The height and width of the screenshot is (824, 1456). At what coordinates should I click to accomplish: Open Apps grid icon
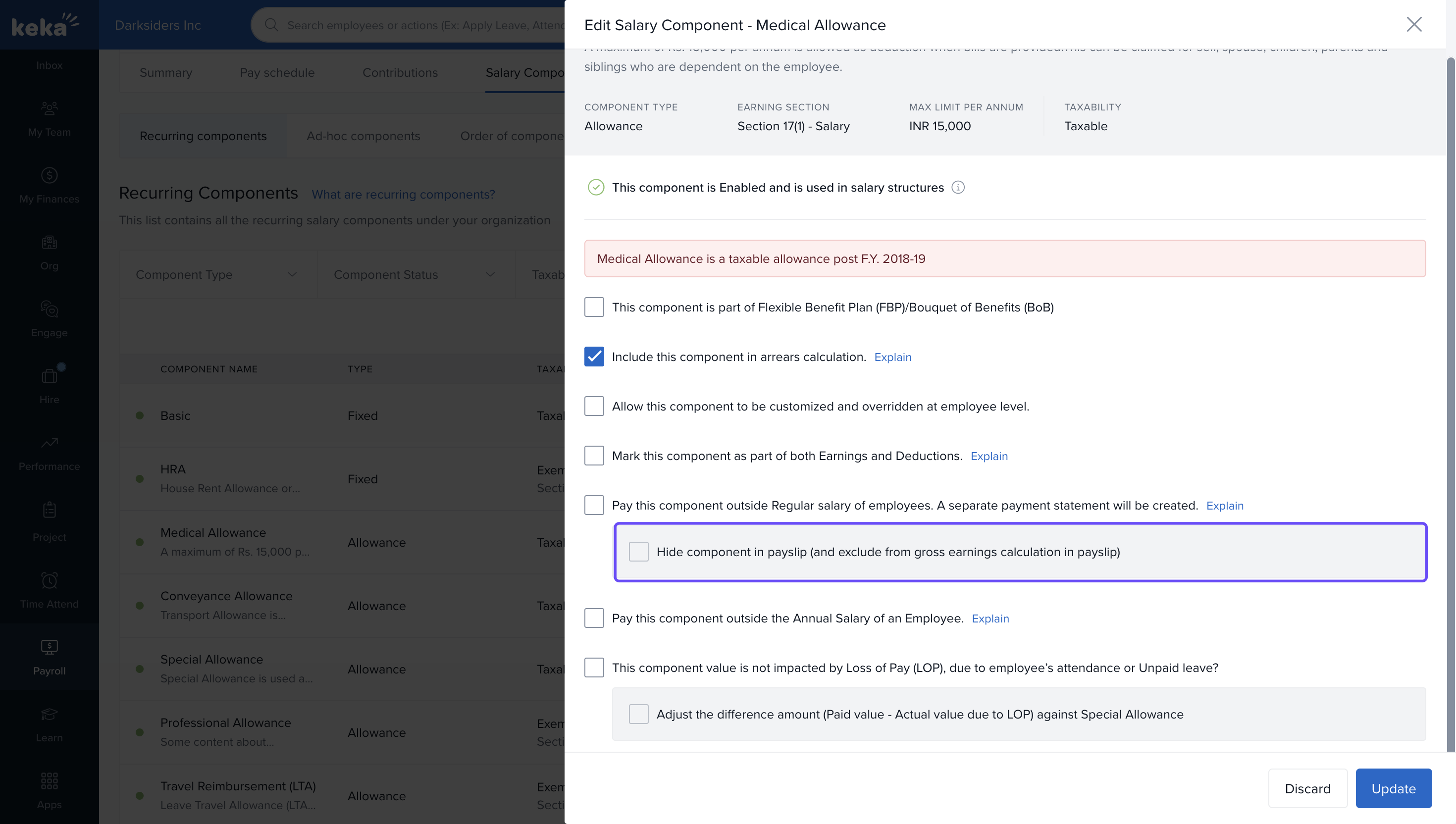(49, 781)
